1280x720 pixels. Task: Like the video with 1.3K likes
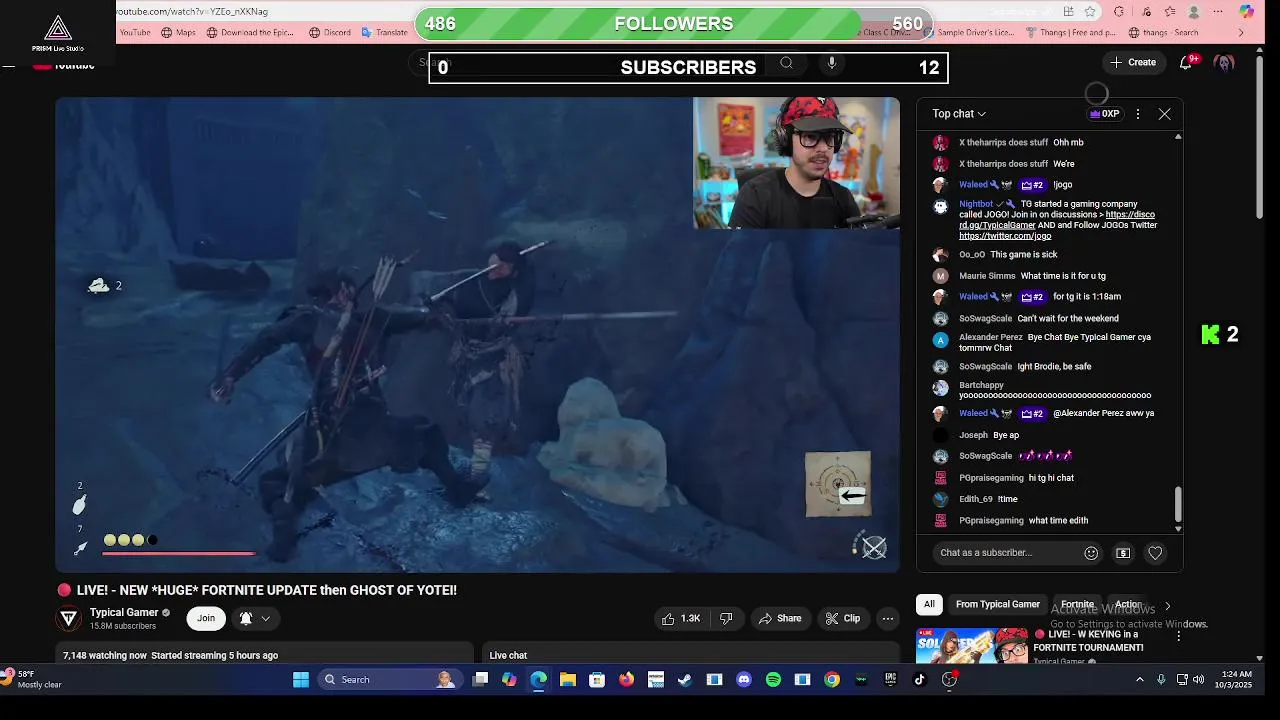[x=680, y=618]
